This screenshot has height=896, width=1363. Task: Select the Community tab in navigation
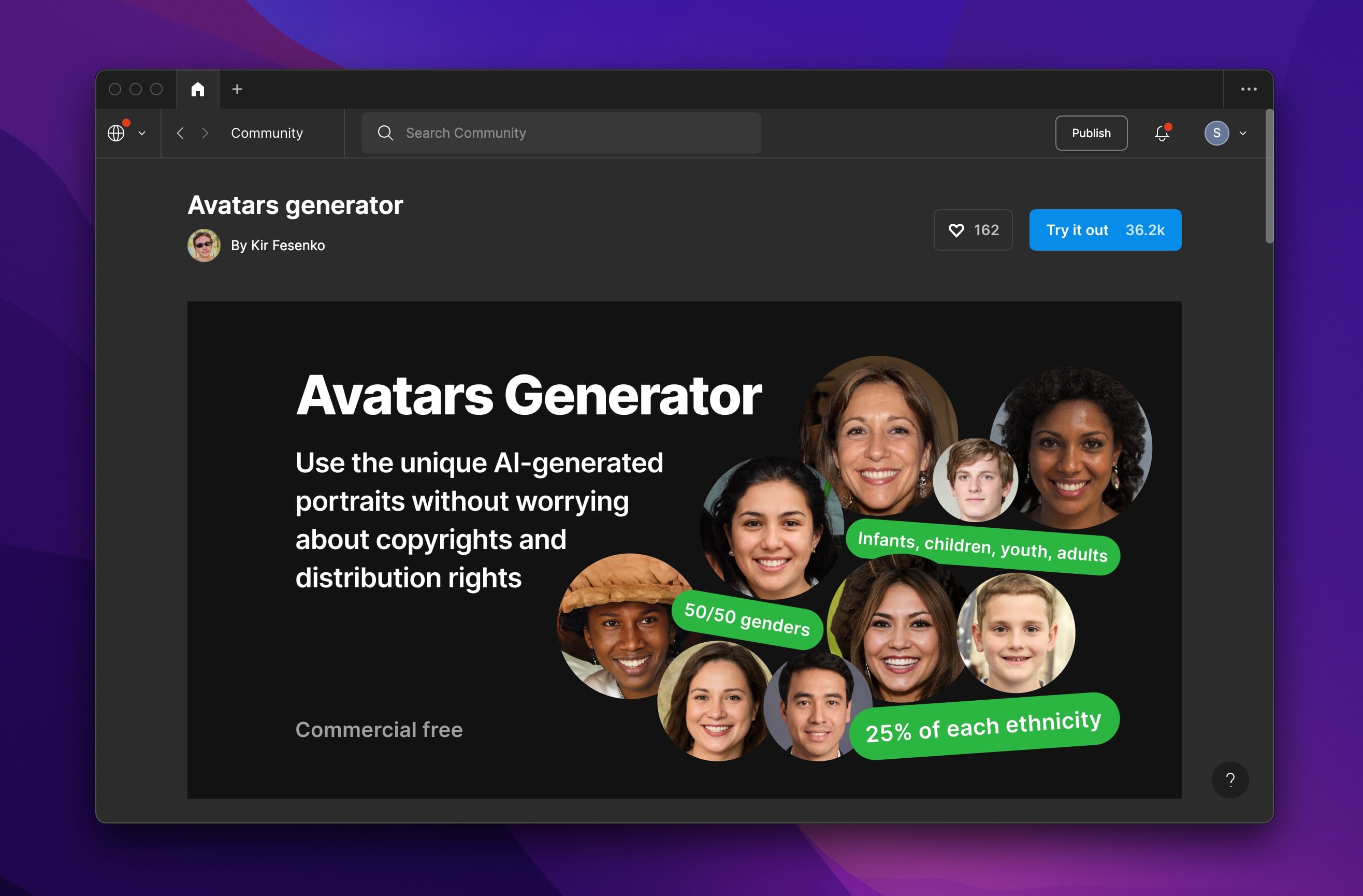click(x=266, y=132)
